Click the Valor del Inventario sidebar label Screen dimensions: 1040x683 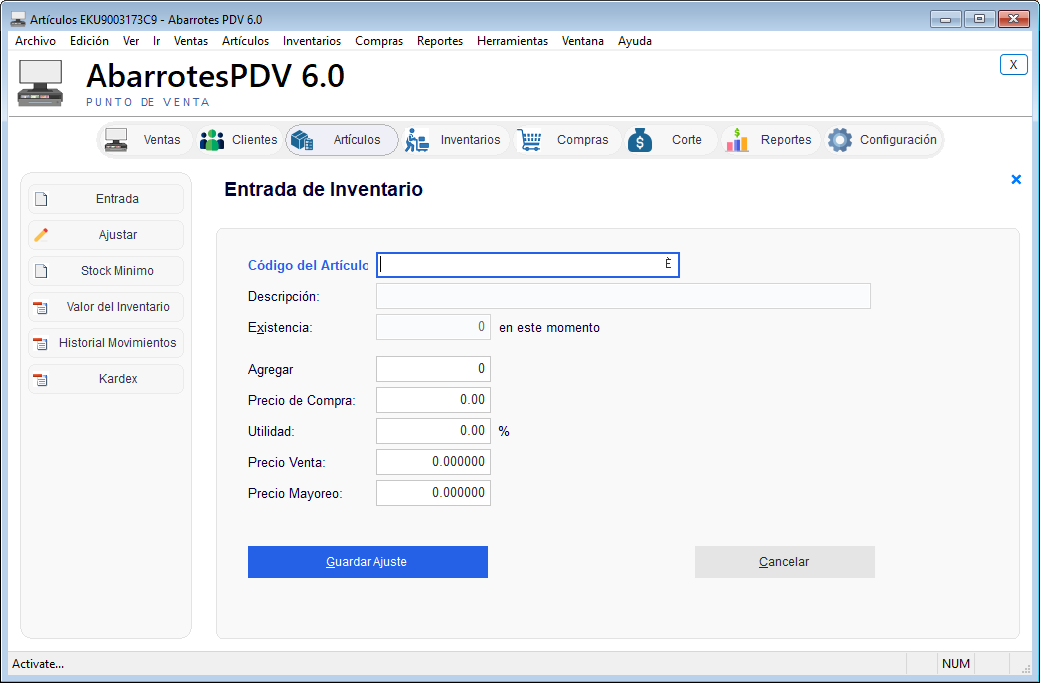[118, 307]
